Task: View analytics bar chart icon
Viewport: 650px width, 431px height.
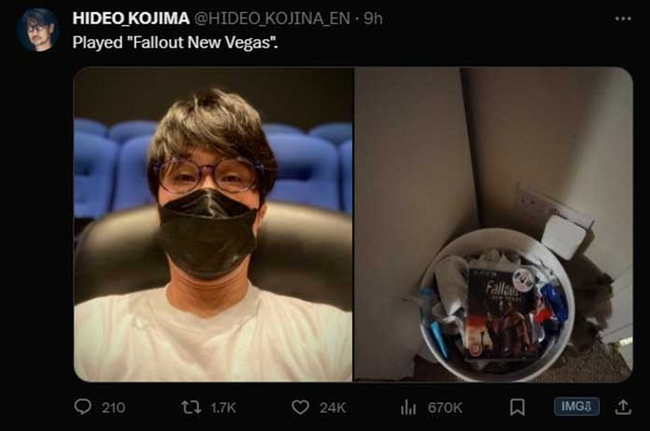Action: (408, 407)
